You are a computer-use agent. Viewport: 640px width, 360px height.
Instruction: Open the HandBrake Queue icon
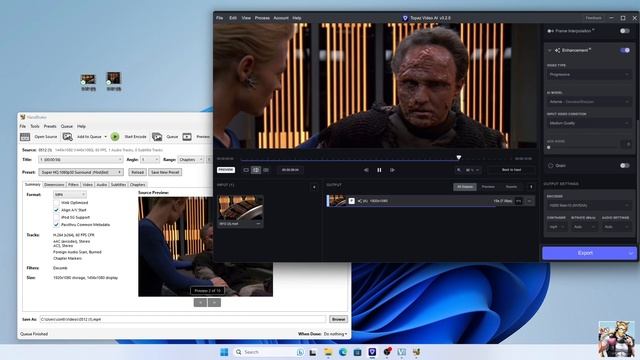pyautogui.click(x=157, y=137)
